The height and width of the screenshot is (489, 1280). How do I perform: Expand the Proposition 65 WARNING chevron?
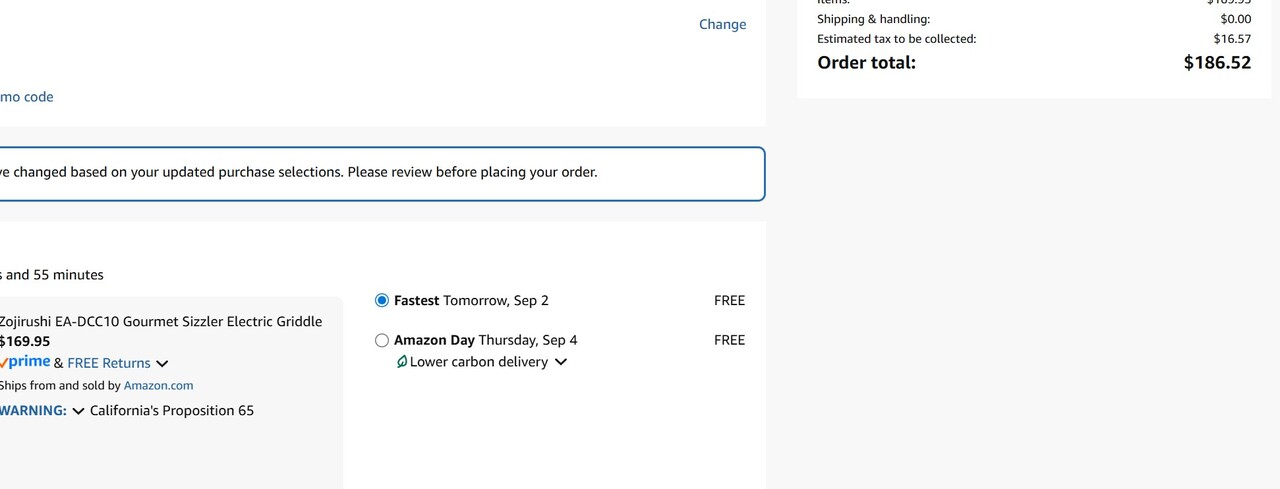click(x=78, y=411)
